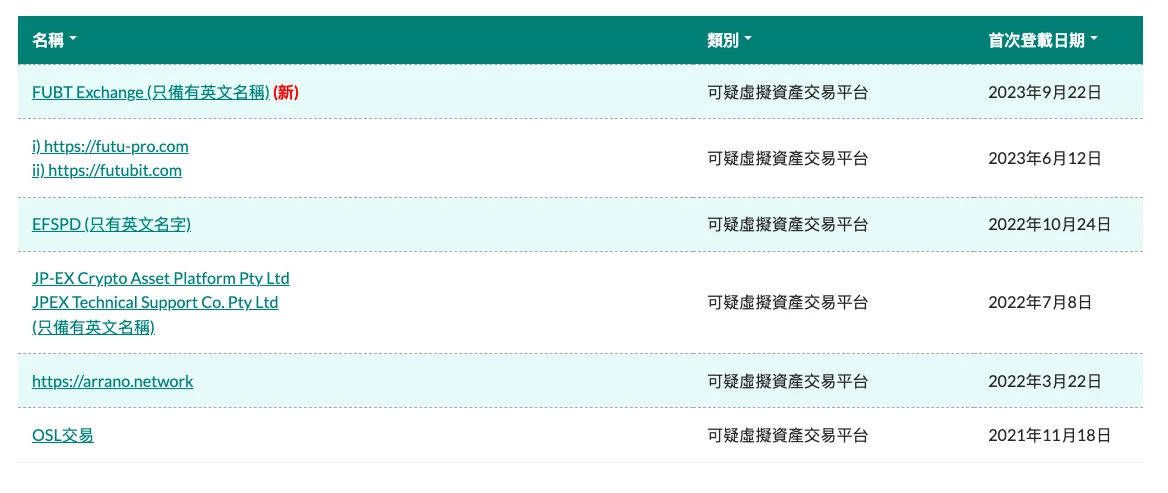Screen dimensions: 1168x493
Task: Sort the table by 名稱 column
Action: click(x=54, y=40)
